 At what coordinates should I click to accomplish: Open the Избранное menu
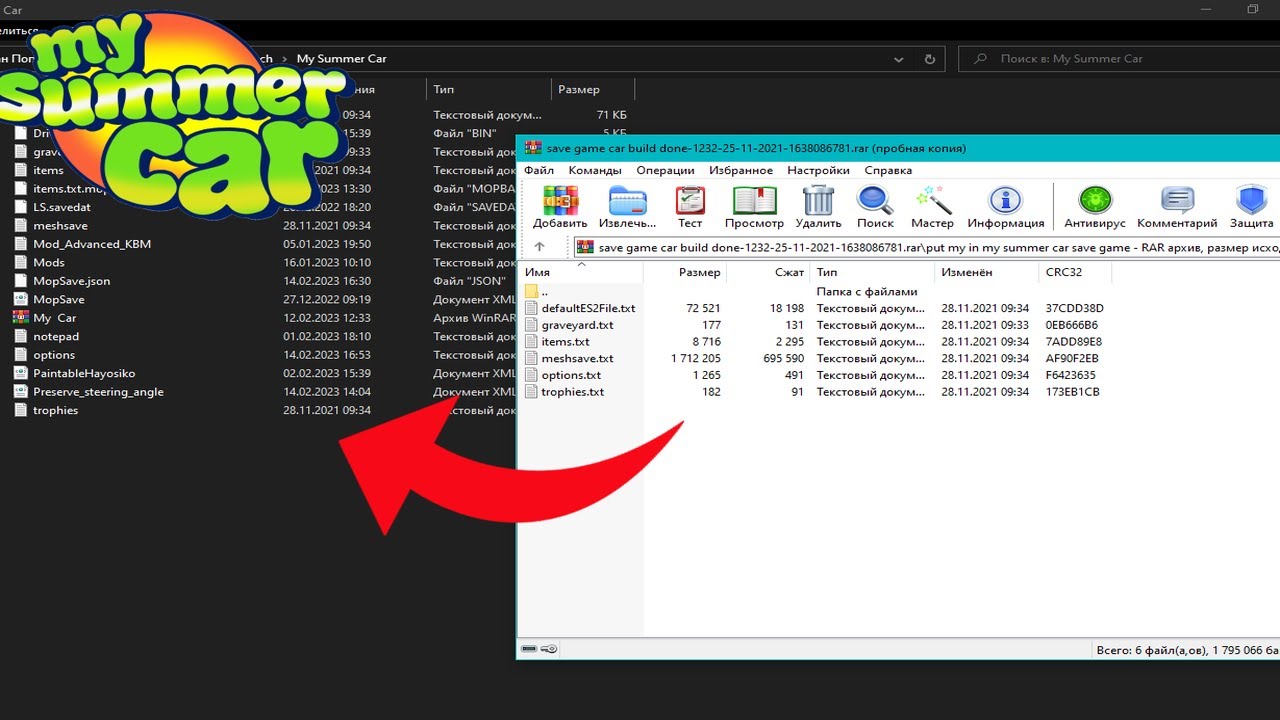click(741, 170)
